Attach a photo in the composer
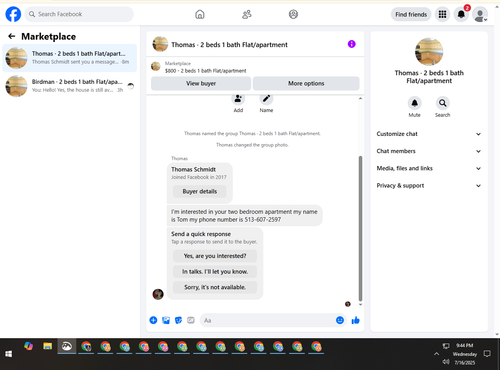The image size is (500, 370). pyautogui.click(x=166, y=320)
